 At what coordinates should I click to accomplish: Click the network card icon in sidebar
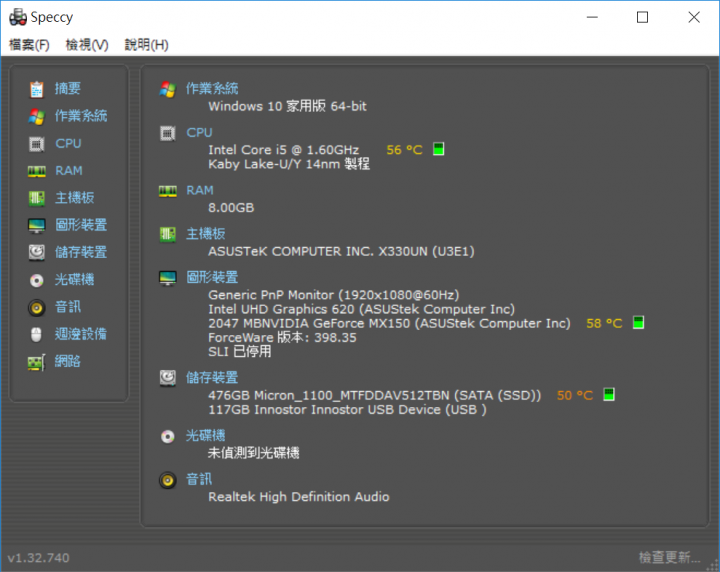36,362
